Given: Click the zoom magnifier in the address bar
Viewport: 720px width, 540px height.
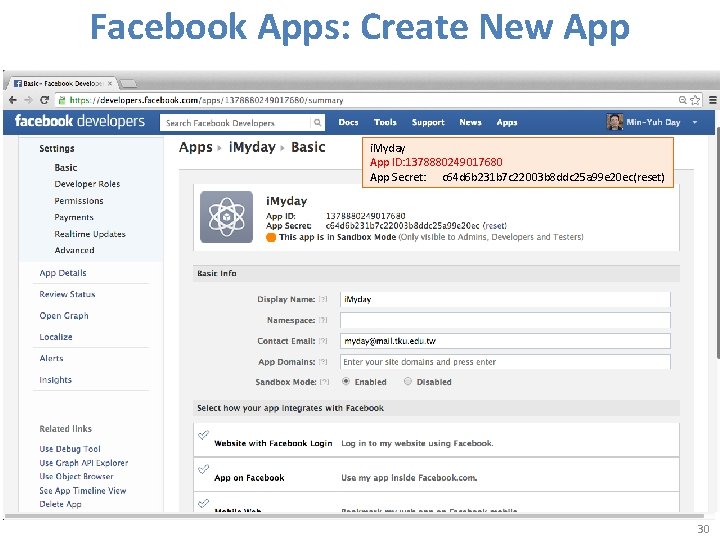Looking at the screenshot, I should point(683,100).
